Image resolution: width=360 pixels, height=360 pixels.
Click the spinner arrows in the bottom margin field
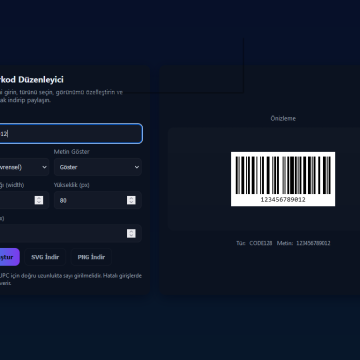pyautogui.click(x=131, y=233)
